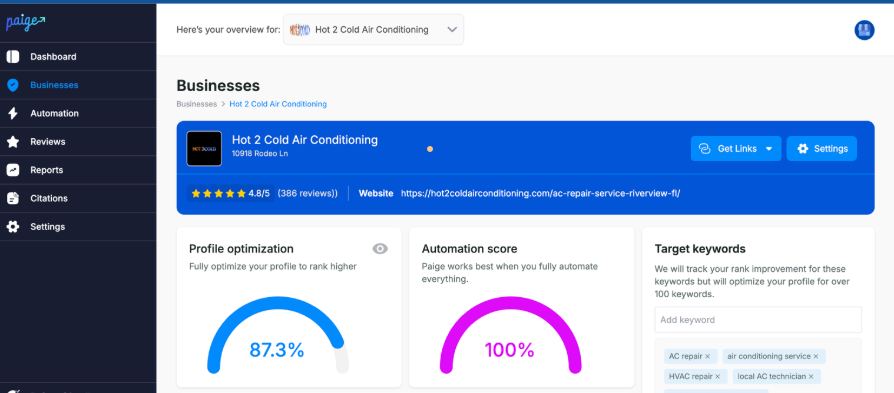Screen dimensions: 894x393
Task: Click the 'HVAC repair' keyword tag
Action: (696, 376)
